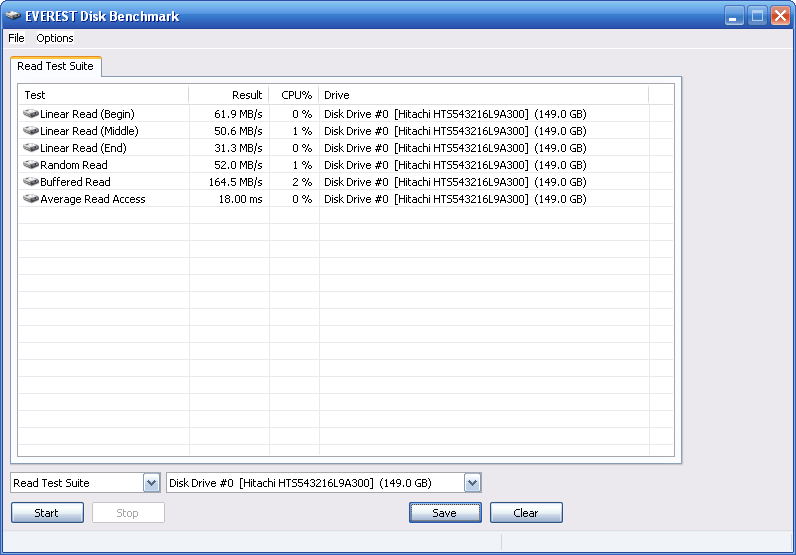Select the Linear Read (Begin) row label
796x555 pixels.
pyautogui.click(x=87, y=114)
